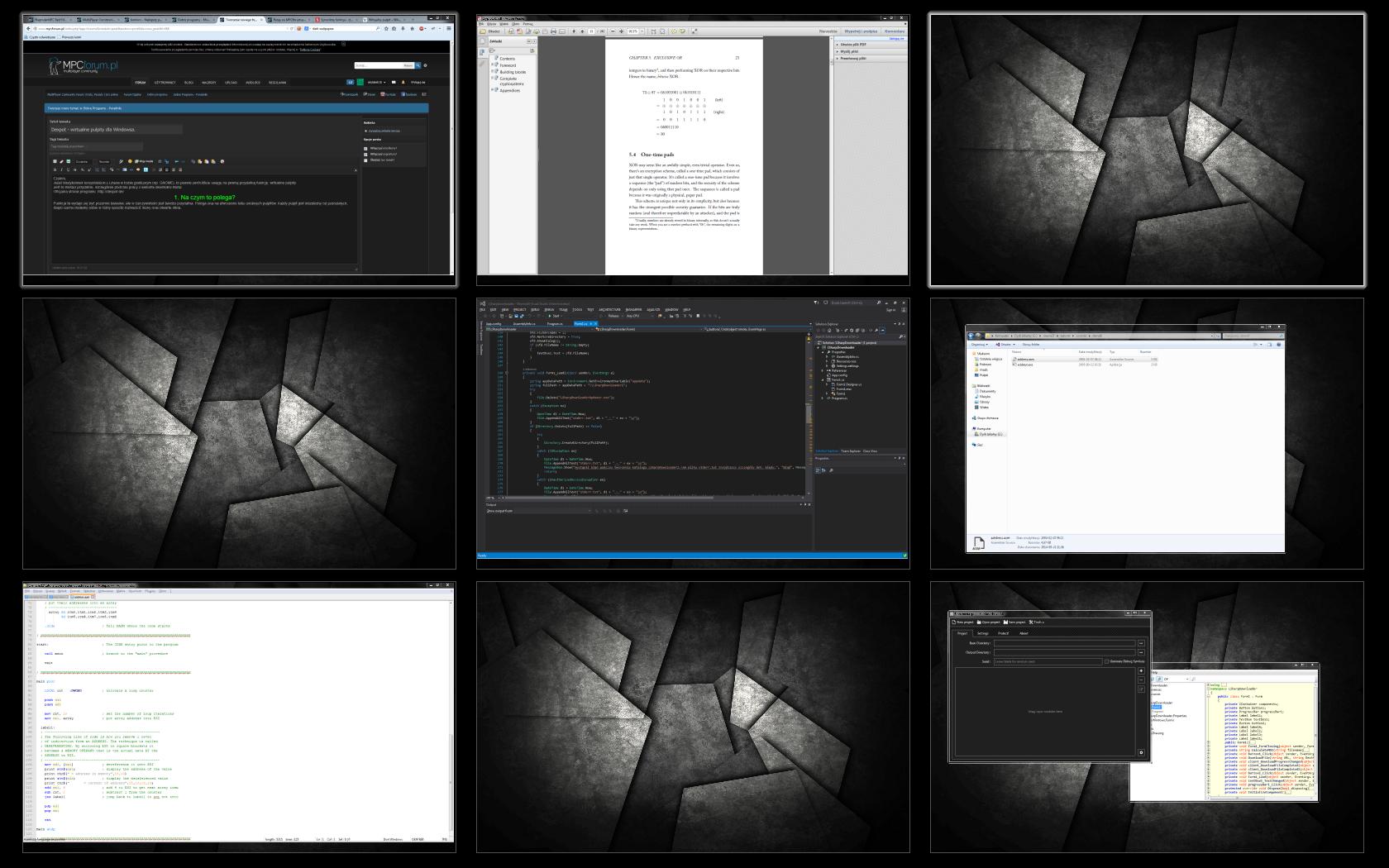Screen dimensions: 1389x868
Task: Go to next page in the PDF reader
Action: click(582, 31)
